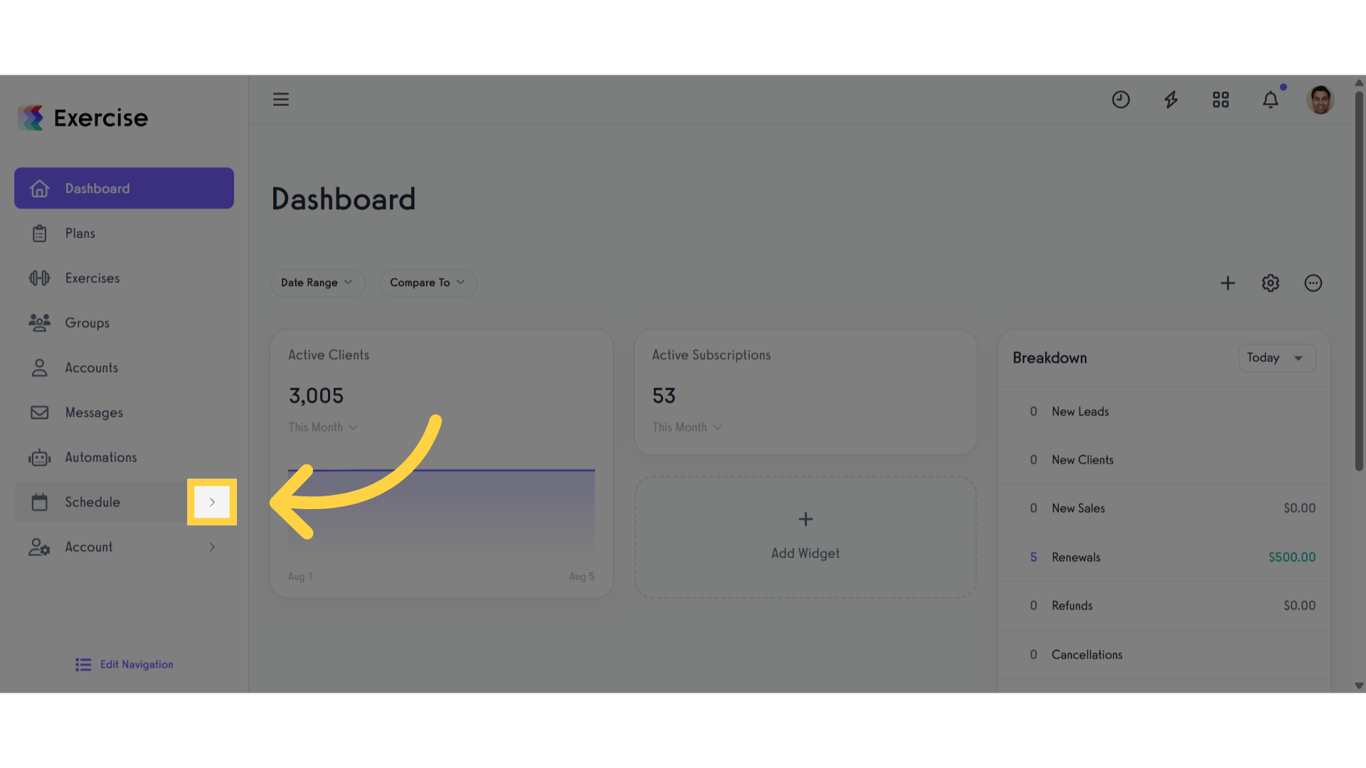Open Automations in sidebar
The image size is (1366, 768).
tap(100, 457)
